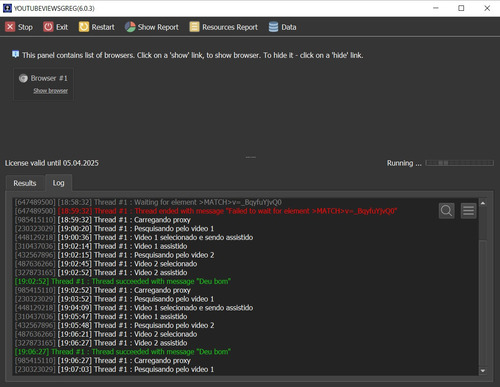
Task: Minimize the YOUTUBEVIEWSGREG window
Action: pyautogui.click(x=436, y=8)
